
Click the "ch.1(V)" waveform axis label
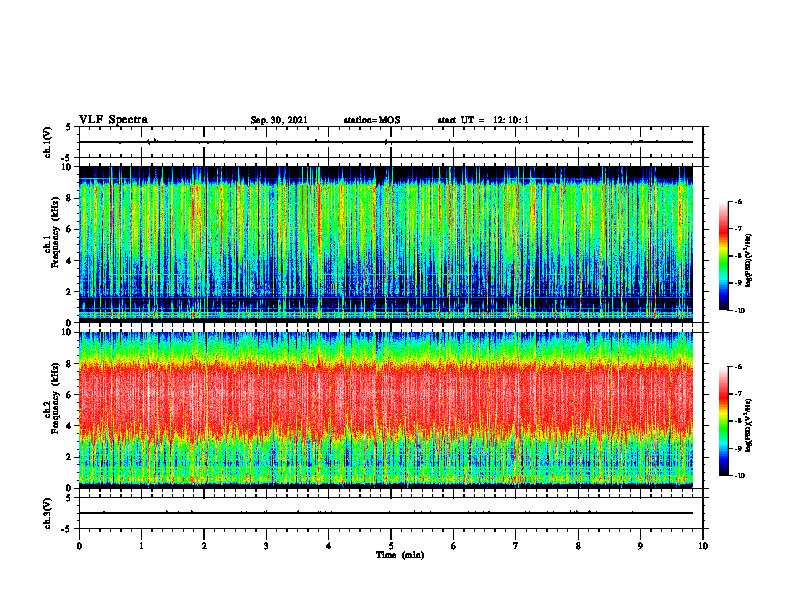pyautogui.click(x=47, y=142)
